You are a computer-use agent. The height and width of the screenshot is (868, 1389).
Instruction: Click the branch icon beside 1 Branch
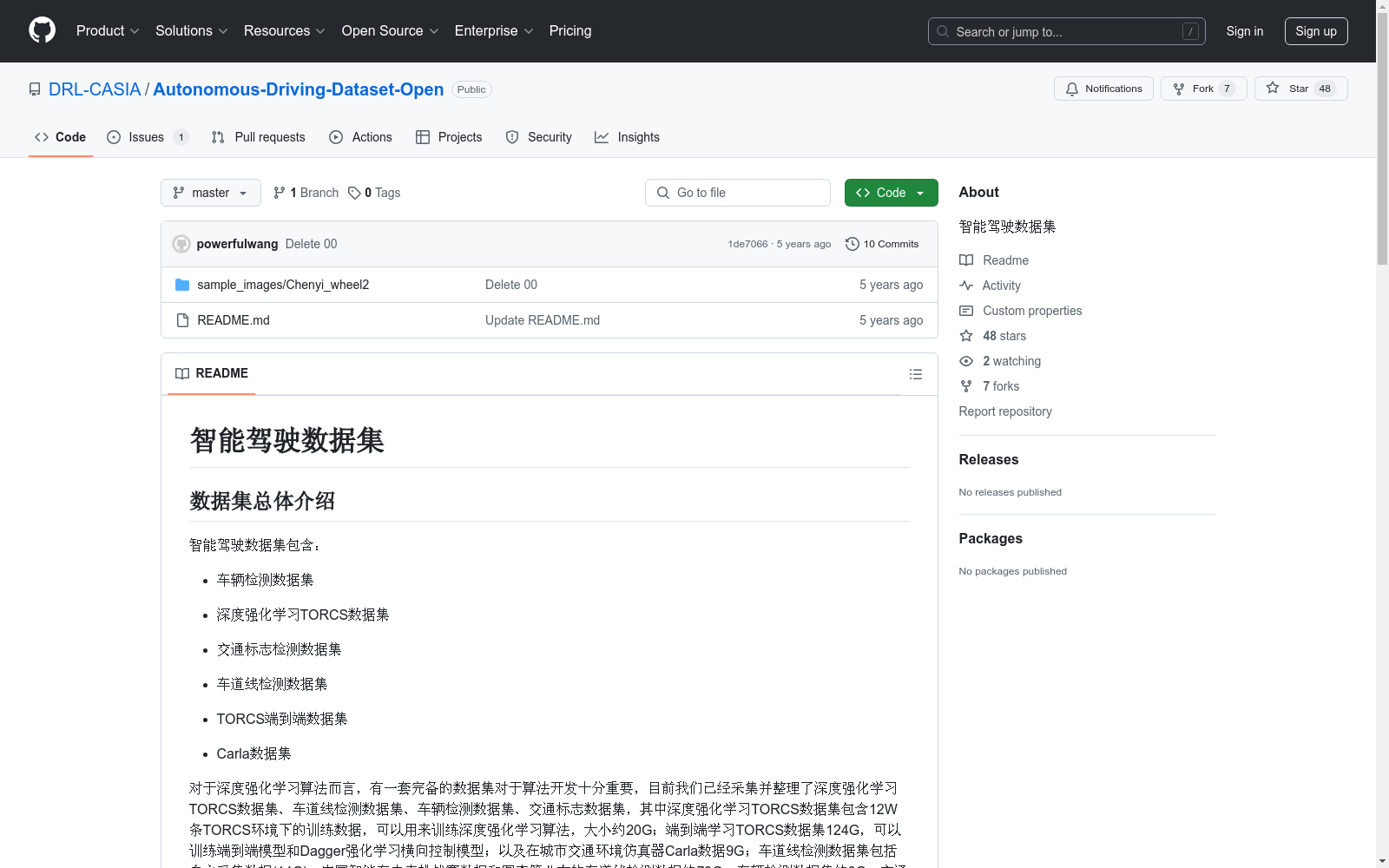[x=280, y=193]
